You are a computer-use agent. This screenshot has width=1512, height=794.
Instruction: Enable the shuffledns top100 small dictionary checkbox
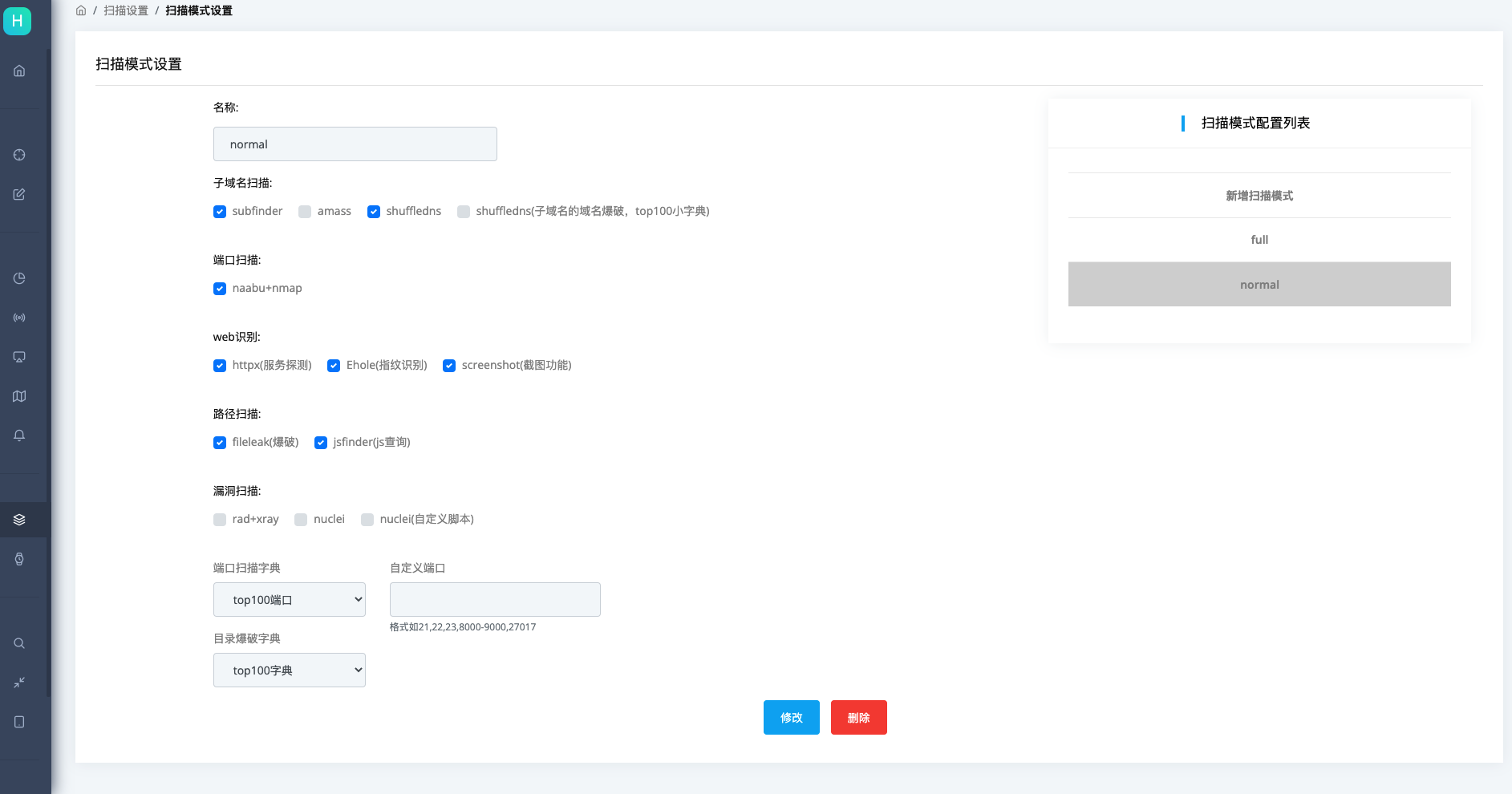click(x=464, y=212)
